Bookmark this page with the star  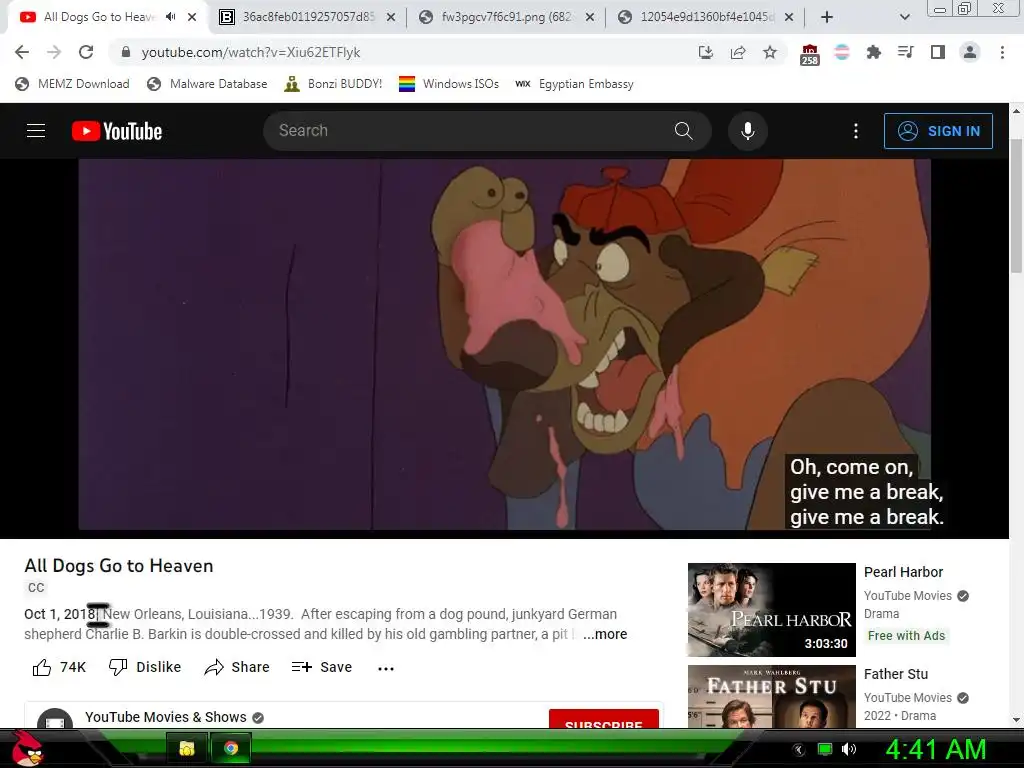(770, 52)
